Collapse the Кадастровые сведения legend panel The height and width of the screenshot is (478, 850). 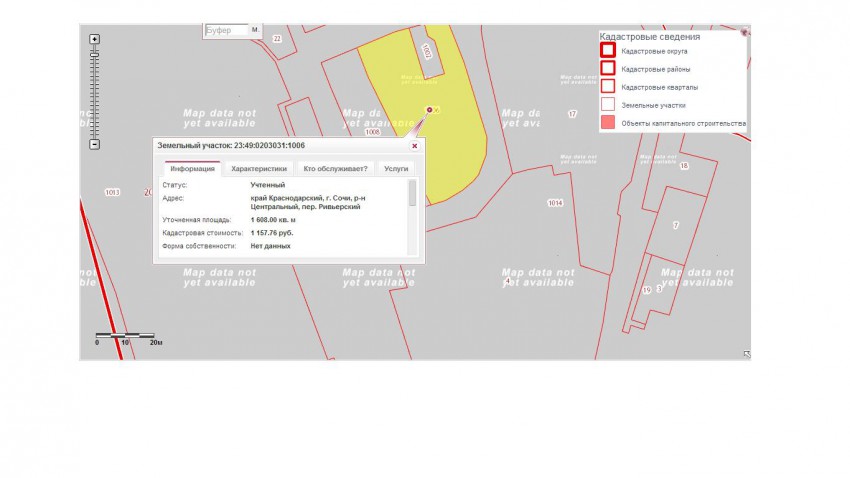click(x=744, y=33)
